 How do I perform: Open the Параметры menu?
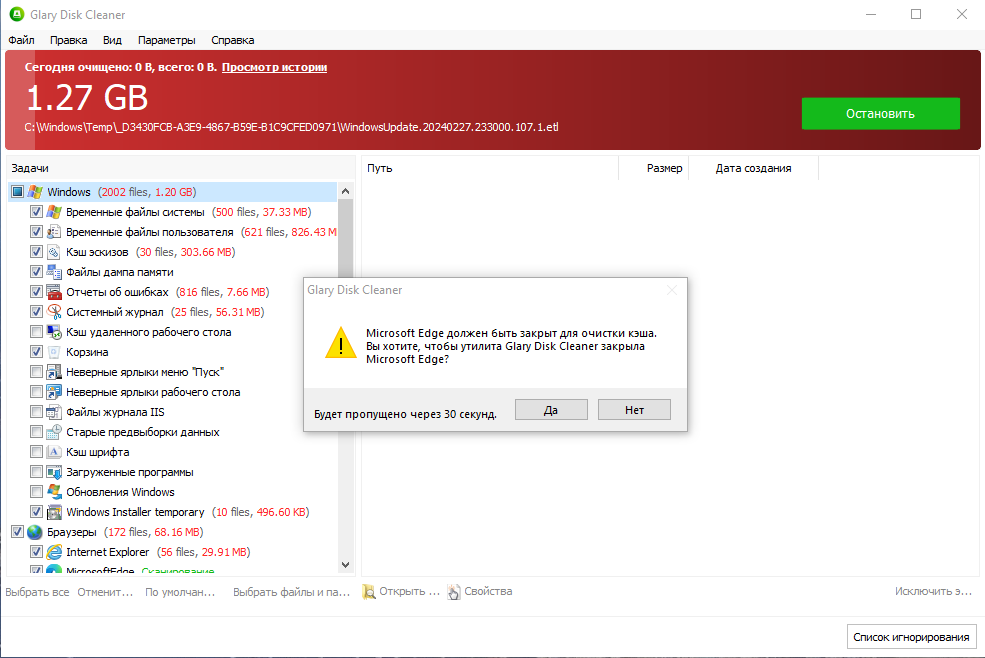(166, 40)
